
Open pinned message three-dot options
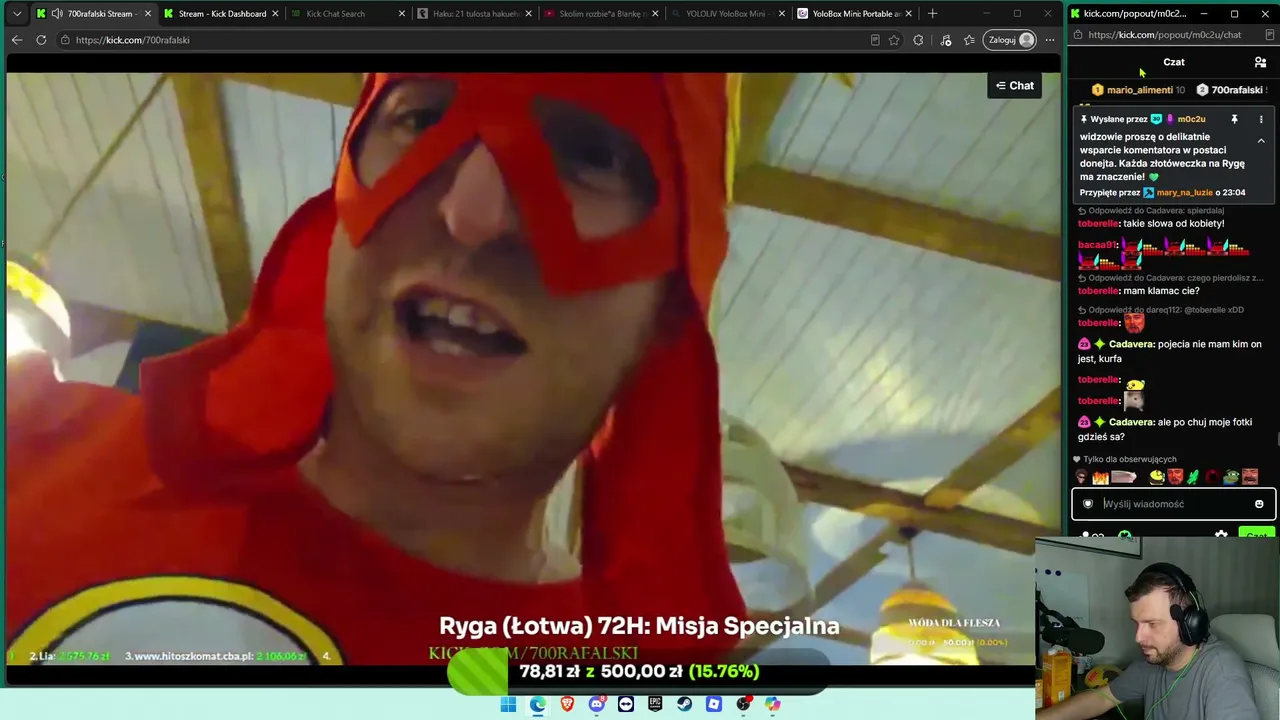[x=1261, y=119]
